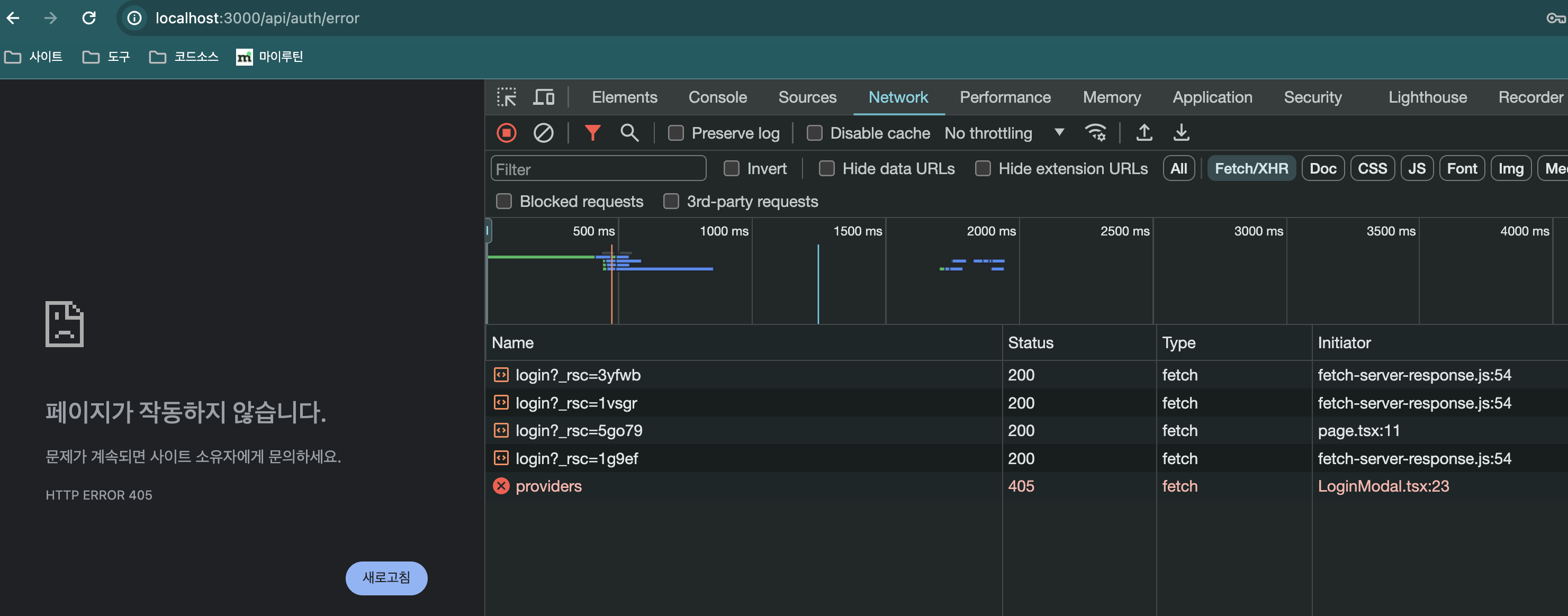The image size is (1568, 616).
Task: Filter requests by Img type
Action: (1510, 169)
